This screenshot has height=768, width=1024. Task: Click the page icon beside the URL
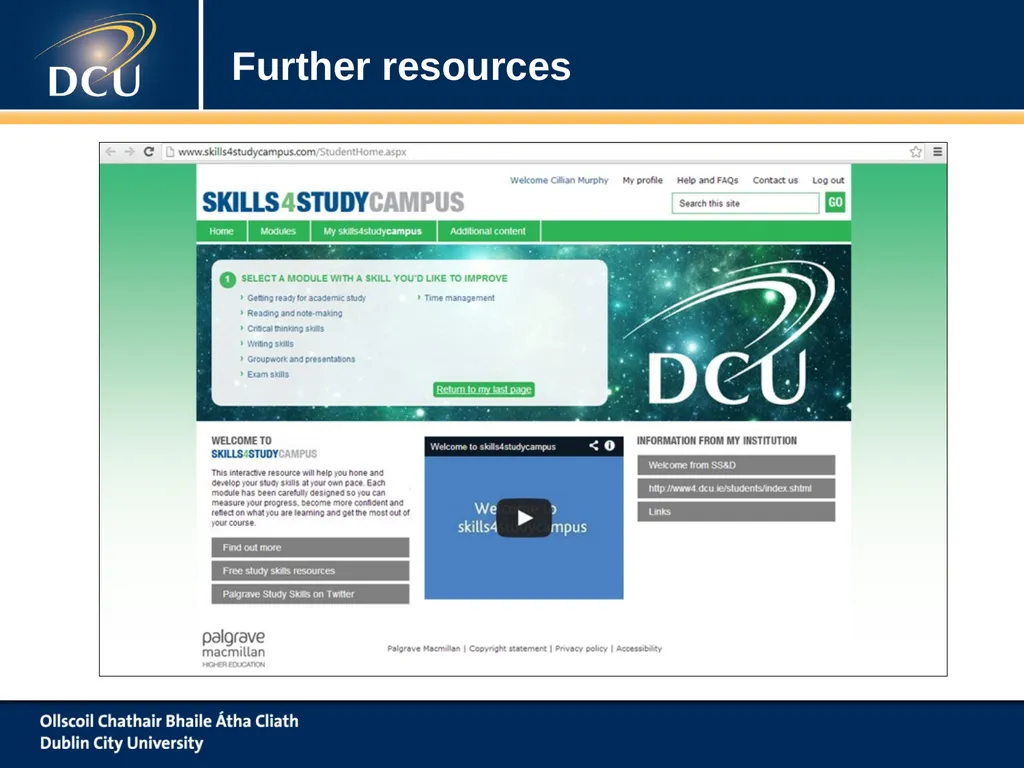pos(170,152)
